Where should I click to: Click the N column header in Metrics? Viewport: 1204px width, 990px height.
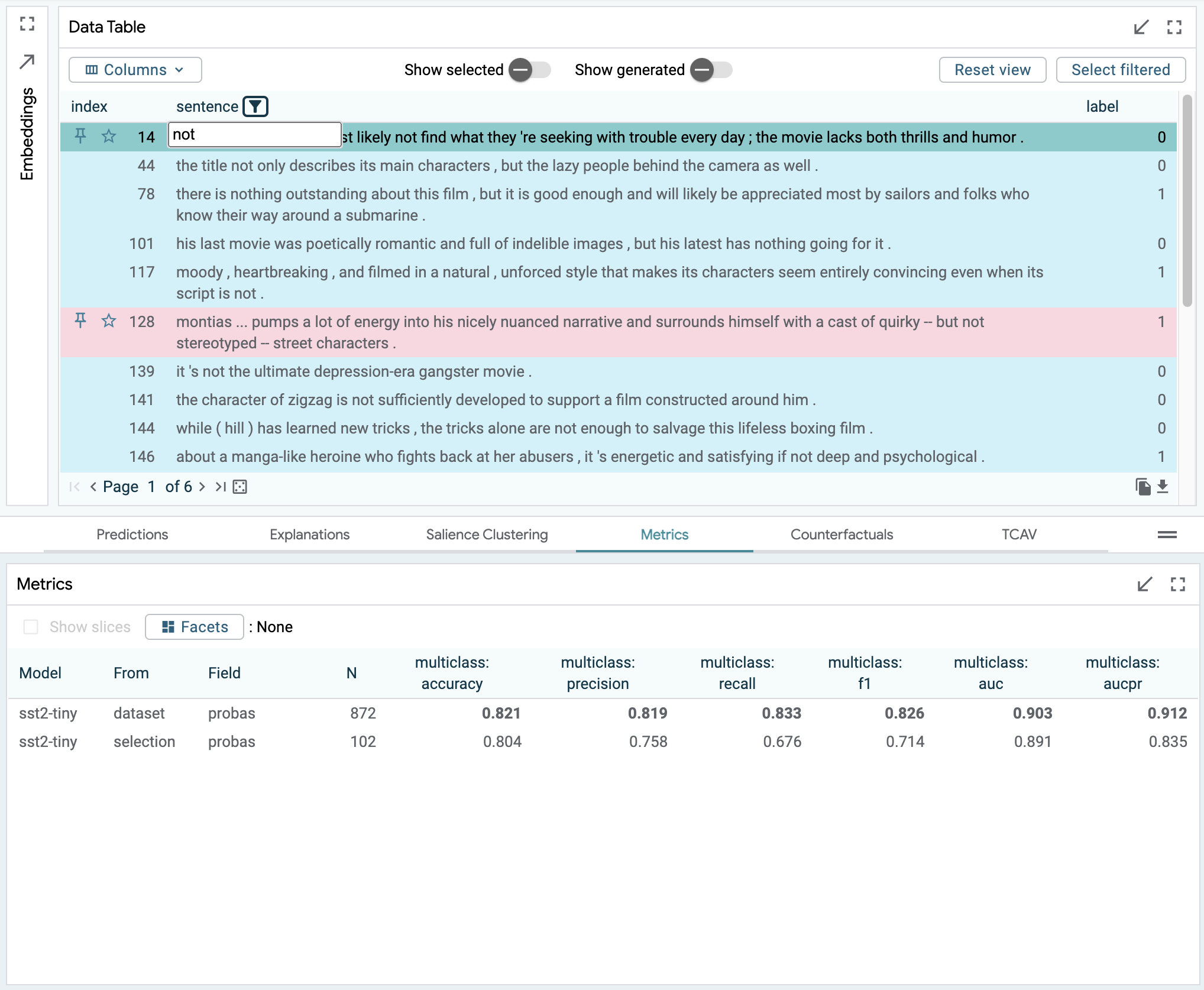click(352, 673)
